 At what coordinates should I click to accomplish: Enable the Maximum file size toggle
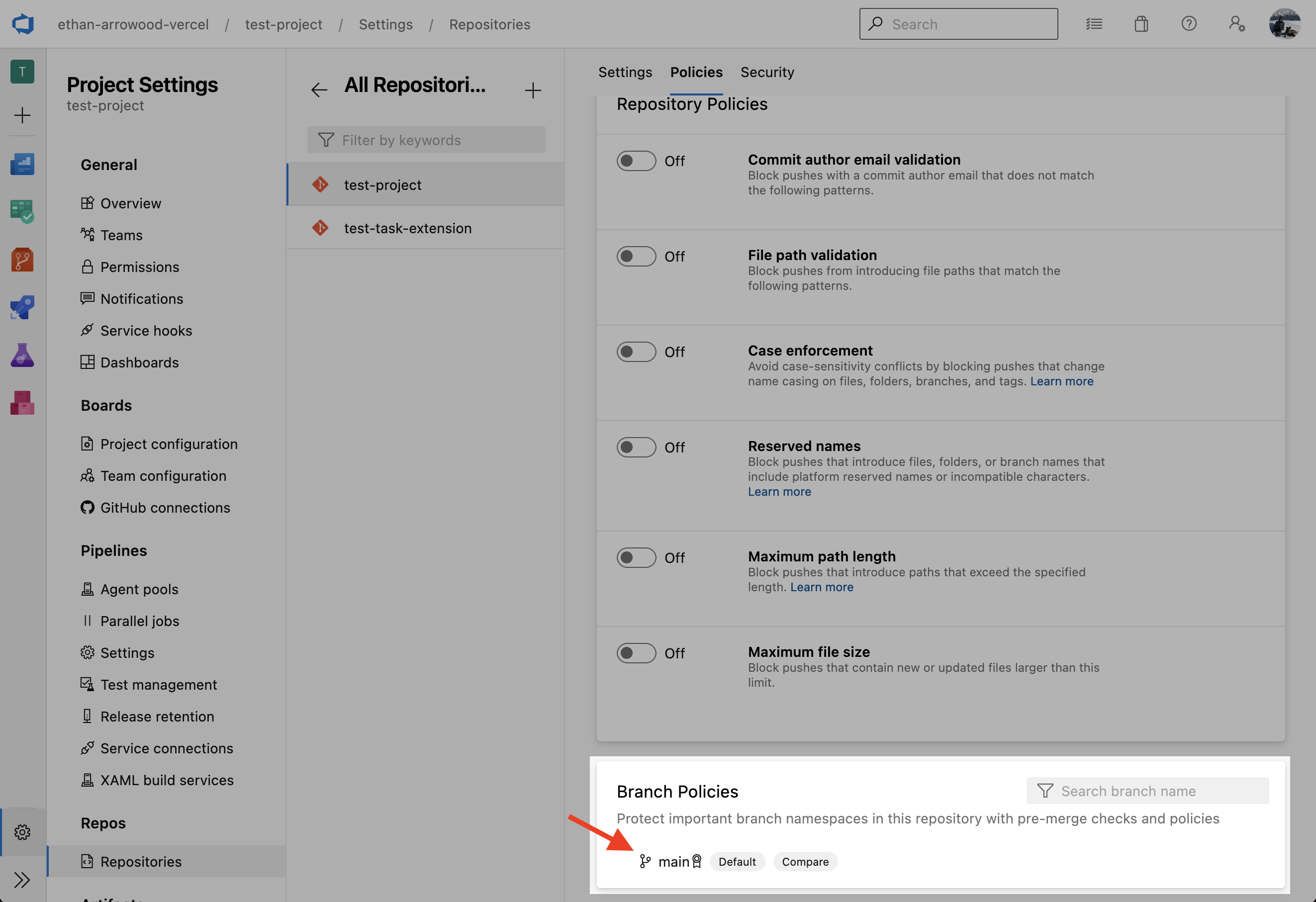tap(636, 653)
